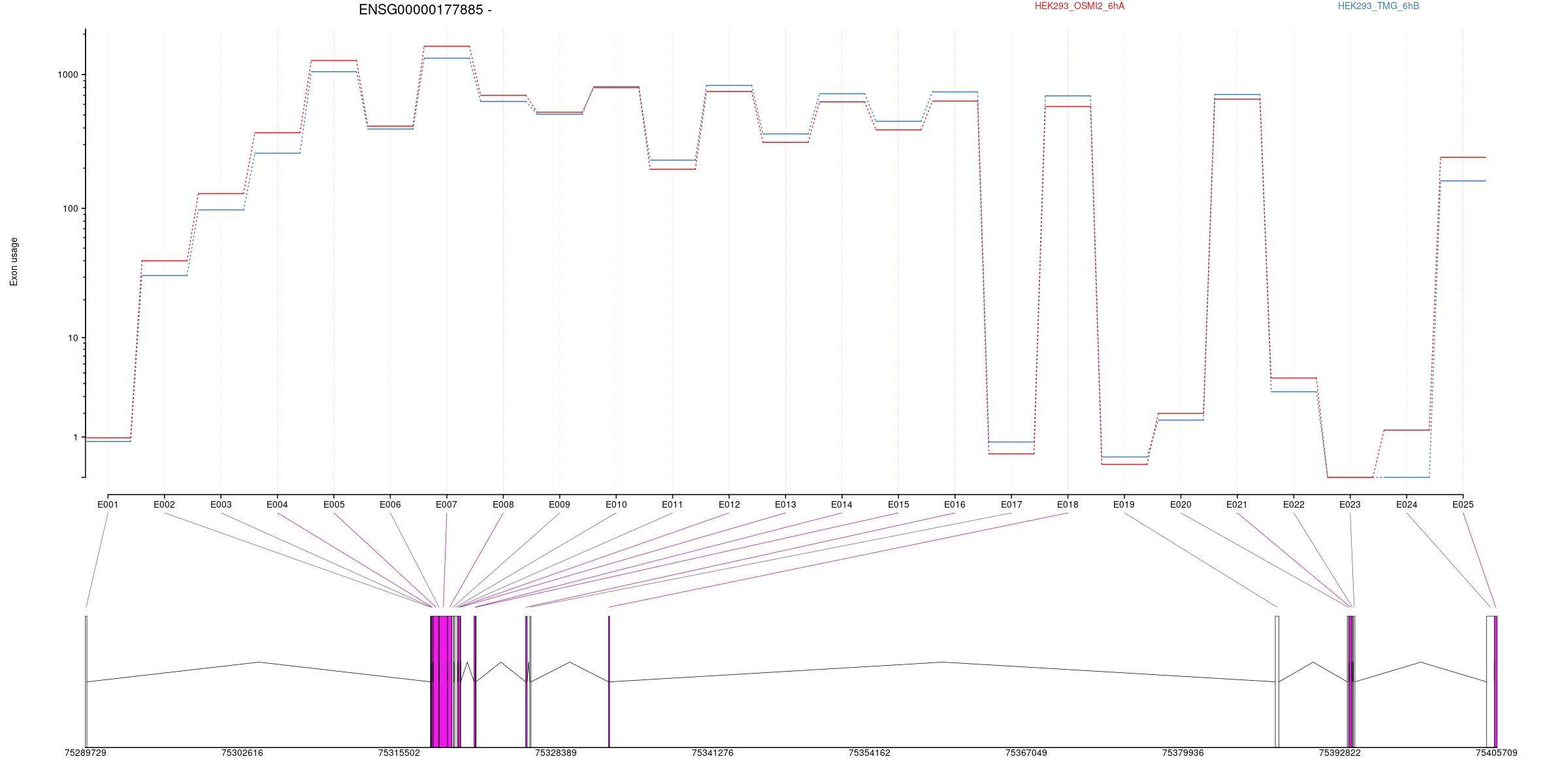Screen dimensions: 1568x784
Task: Select exon label E019
Action: click(1124, 504)
